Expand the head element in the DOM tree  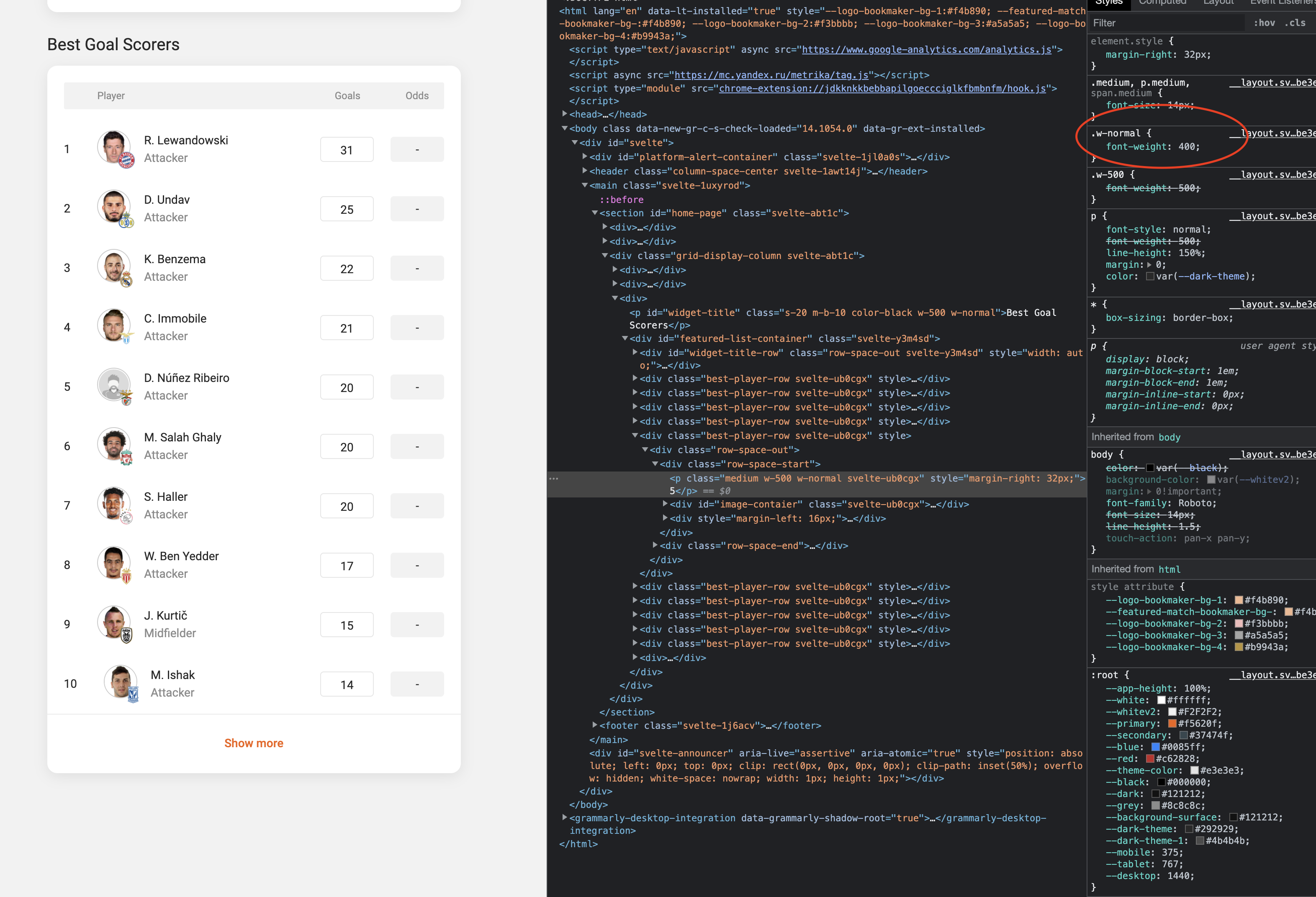564,114
